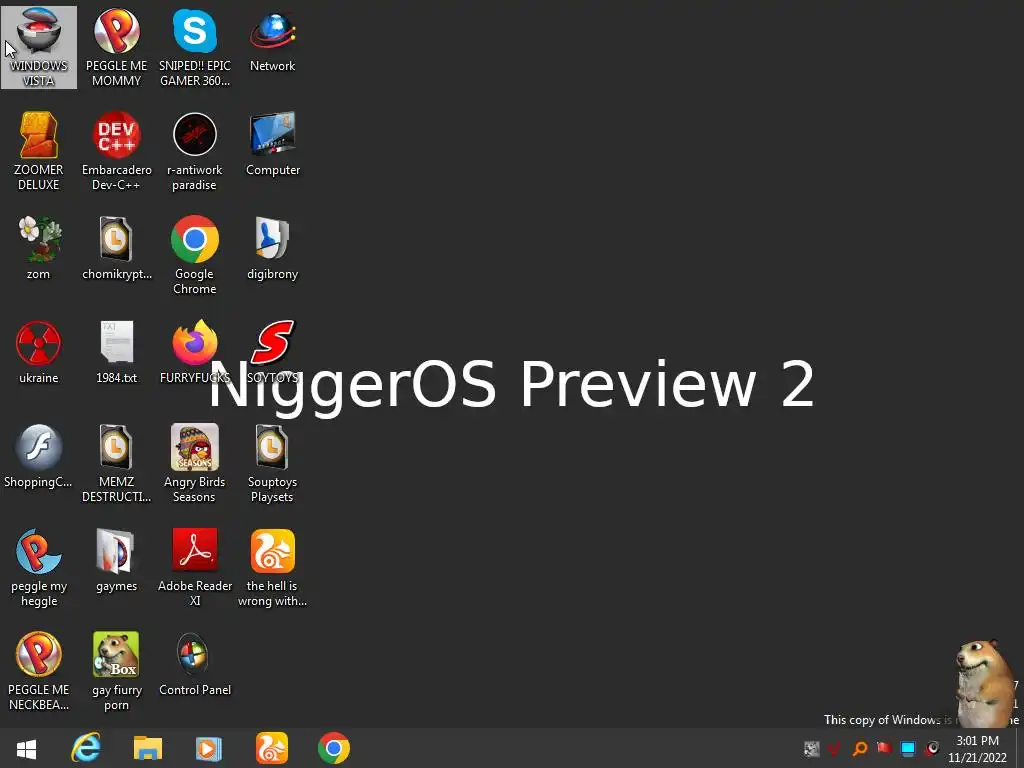Launch Internet Explorer from the taskbar
The height and width of the screenshot is (768, 1024).
coord(86,748)
